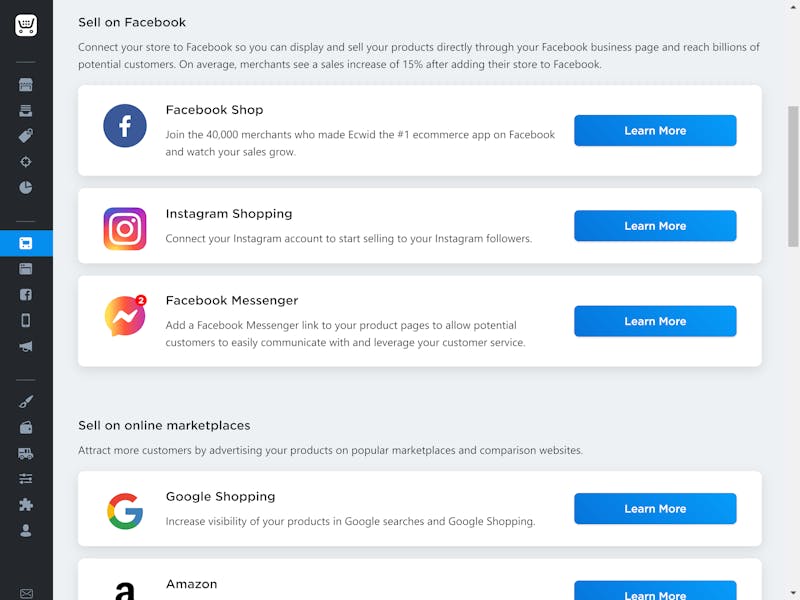
Task: Click the vertical scrollbar thumb
Action: (x=793, y=177)
